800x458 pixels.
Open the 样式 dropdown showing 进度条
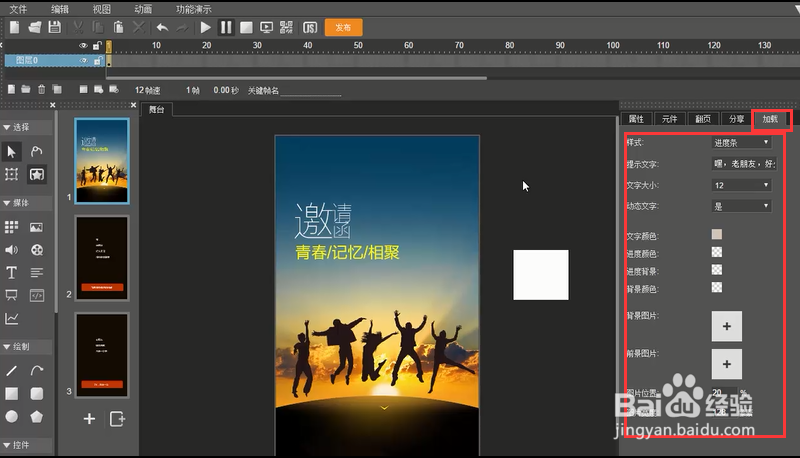point(741,143)
